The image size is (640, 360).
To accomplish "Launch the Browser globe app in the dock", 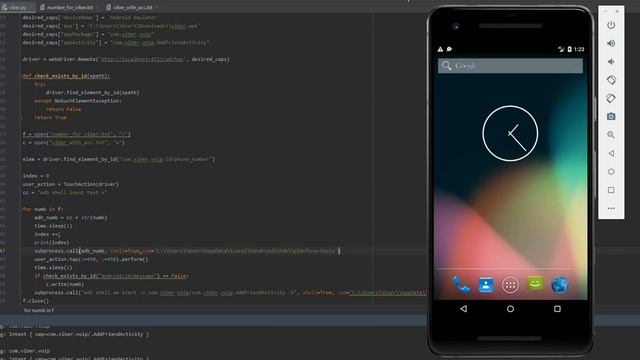I will click(x=560, y=285).
